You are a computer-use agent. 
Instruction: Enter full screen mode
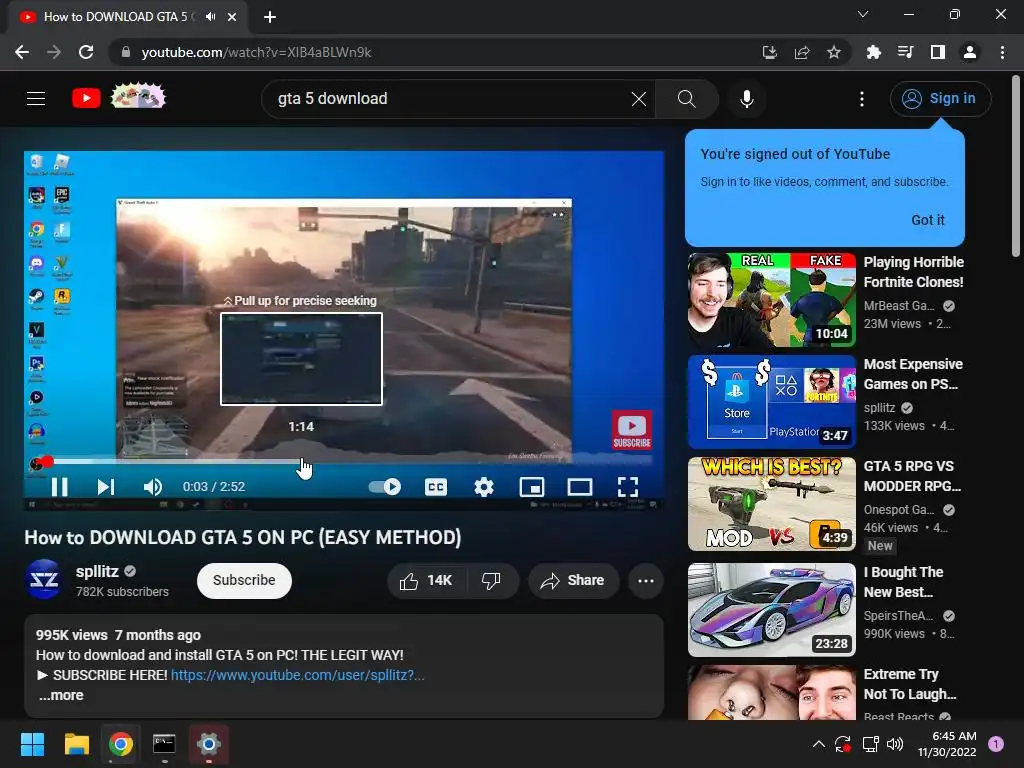pyautogui.click(x=628, y=487)
